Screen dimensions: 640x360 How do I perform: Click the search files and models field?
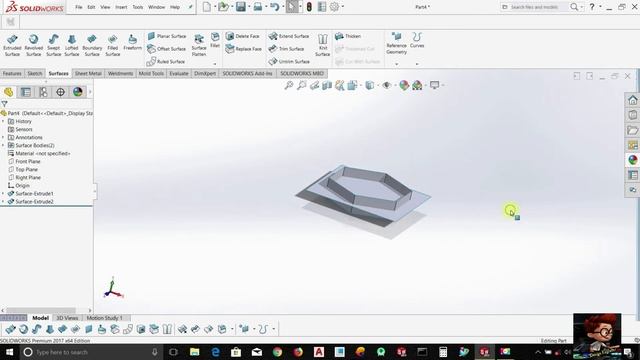[x=536, y=7]
